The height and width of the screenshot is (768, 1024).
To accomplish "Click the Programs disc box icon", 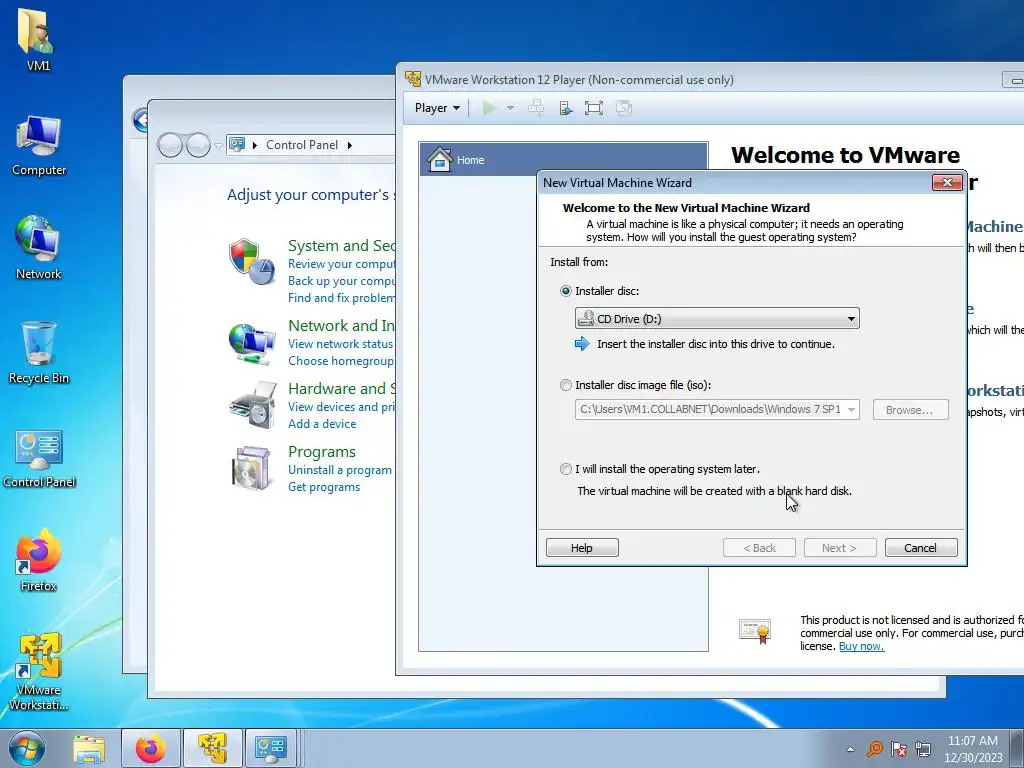I will pyautogui.click(x=251, y=468).
